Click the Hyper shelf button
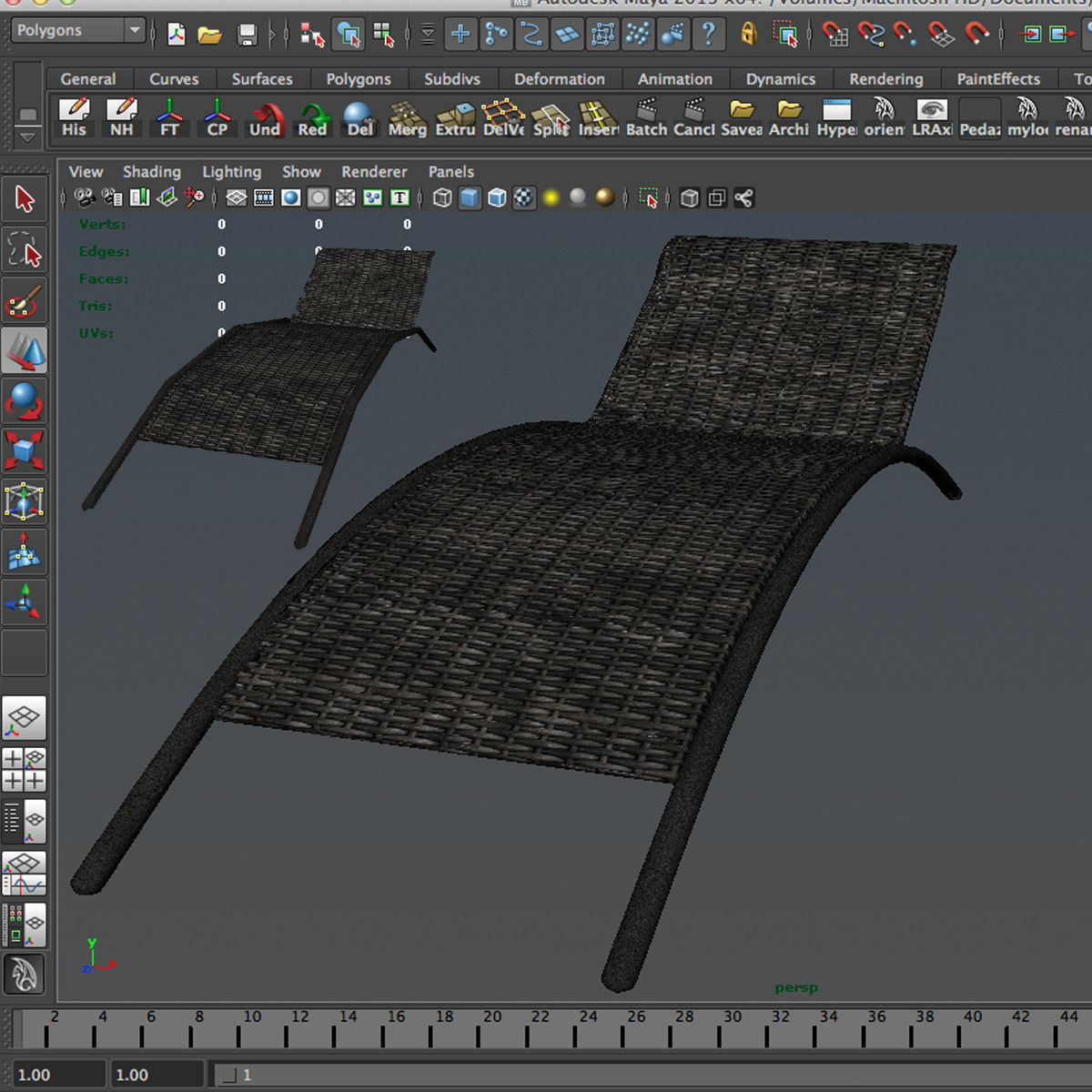Screen dimensions: 1092x1092 pyautogui.click(x=836, y=117)
